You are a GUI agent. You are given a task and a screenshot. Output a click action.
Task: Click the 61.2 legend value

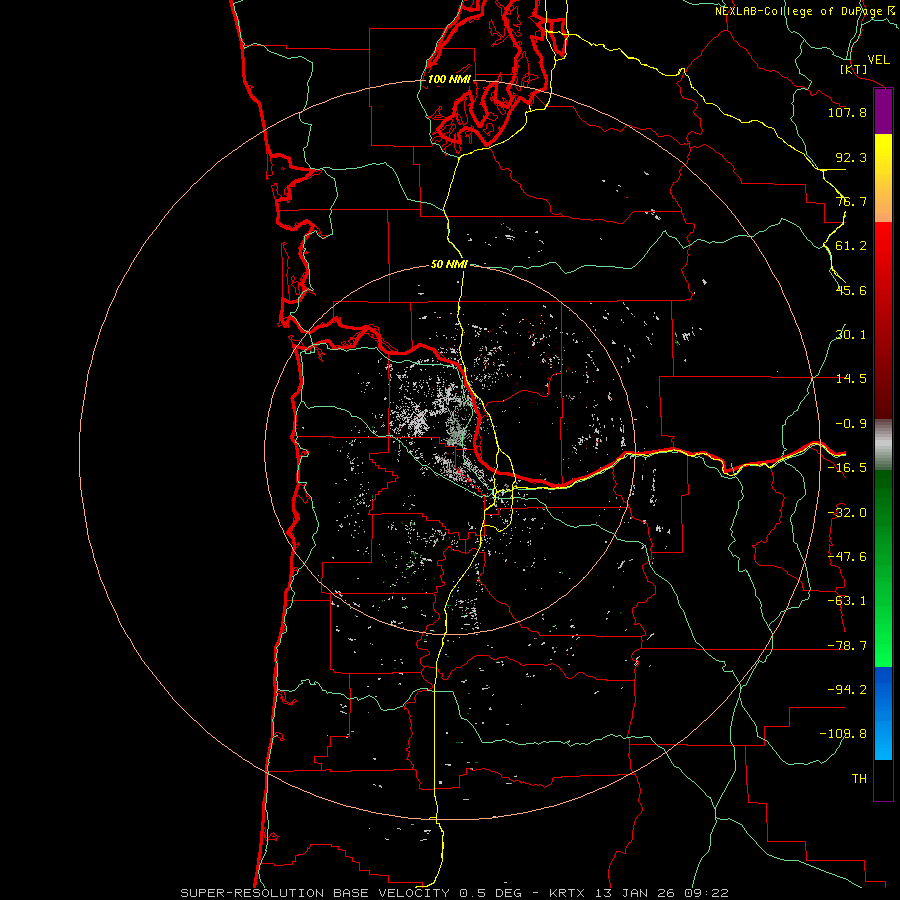851,246
